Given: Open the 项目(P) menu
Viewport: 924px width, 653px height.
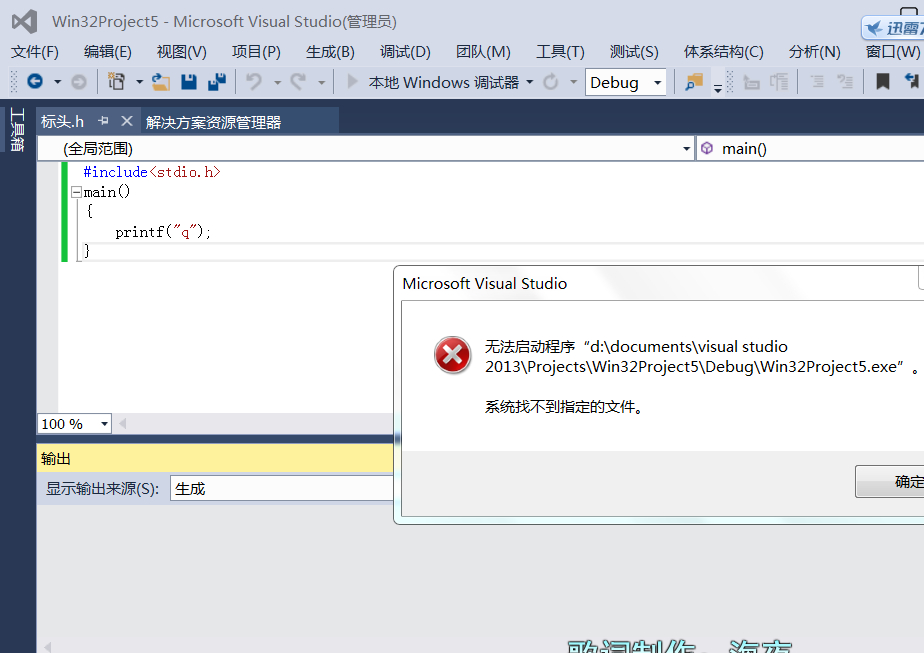Looking at the screenshot, I should point(256,52).
